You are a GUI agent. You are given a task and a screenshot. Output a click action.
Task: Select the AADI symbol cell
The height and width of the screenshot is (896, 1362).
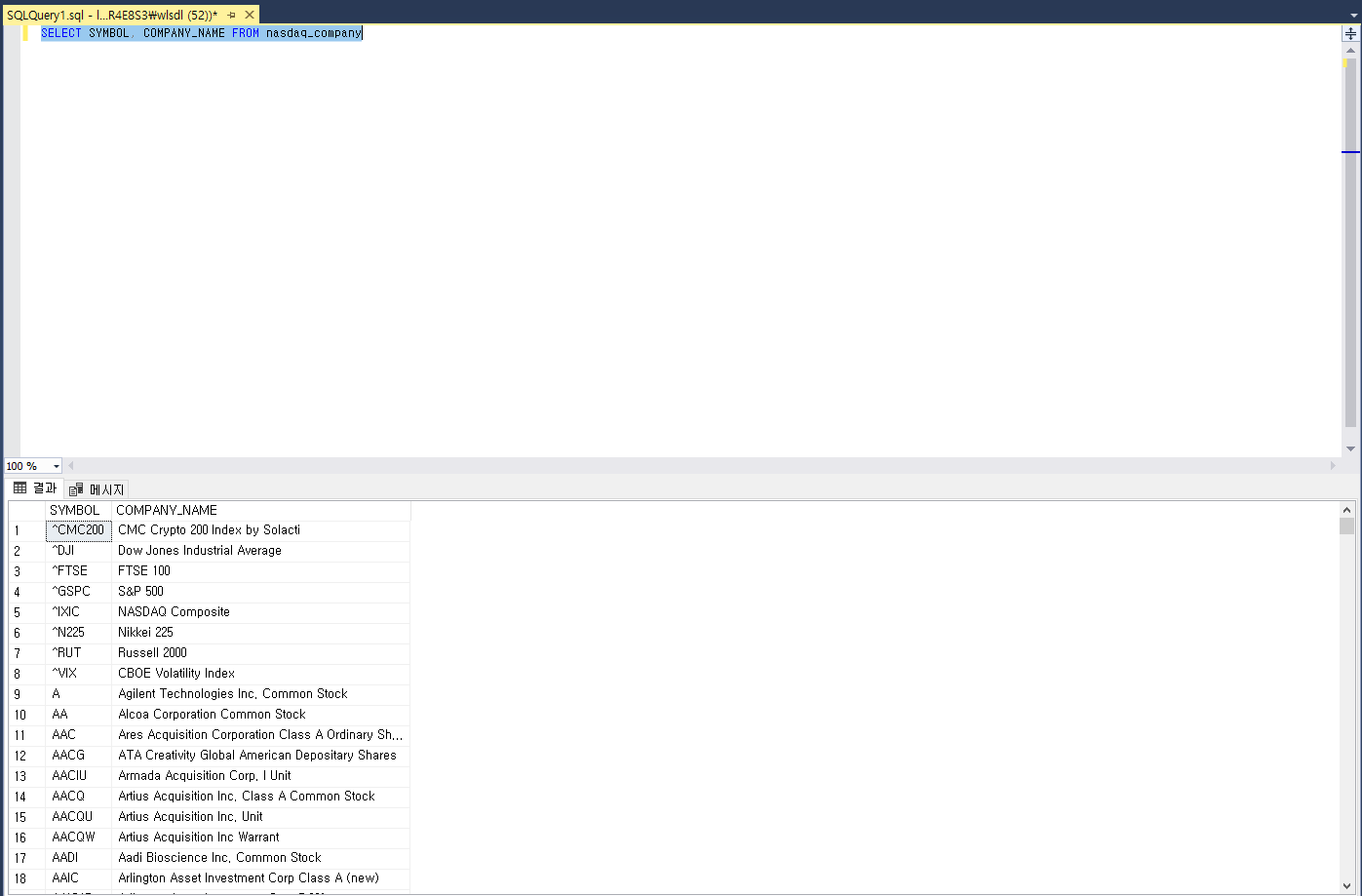click(x=78, y=858)
